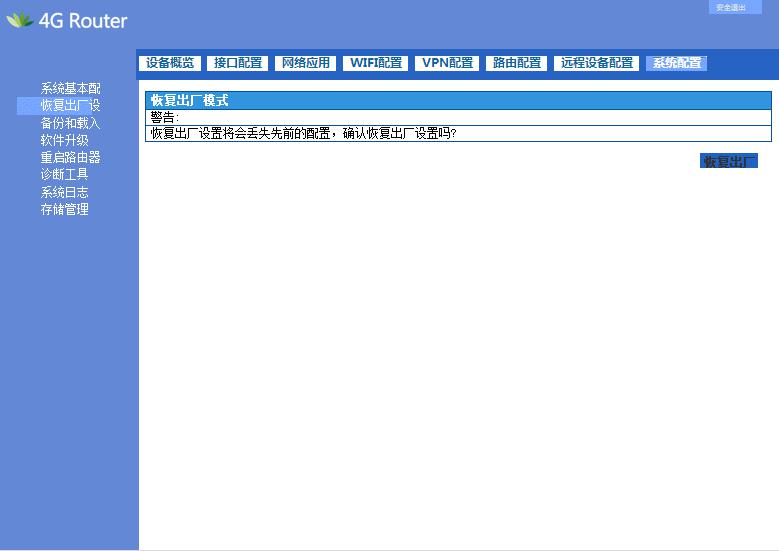The width and height of the screenshot is (779, 551).
Task: Switch to the 路由配置 tab
Action: [517, 63]
